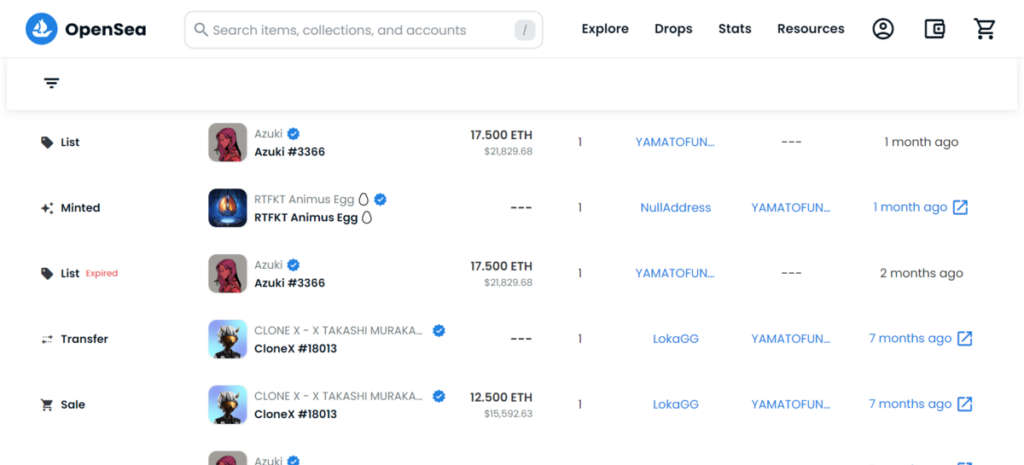This screenshot has width=1024, height=465.
Task: Open the Explore menu
Action: point(605,29)
